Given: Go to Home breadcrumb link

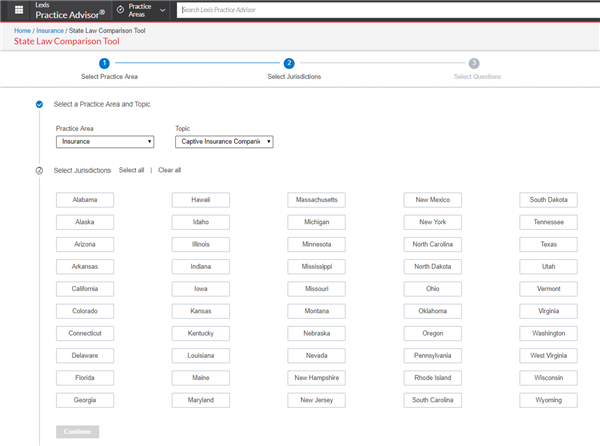Looking at the screenshot, I should [x=22, y=31].
